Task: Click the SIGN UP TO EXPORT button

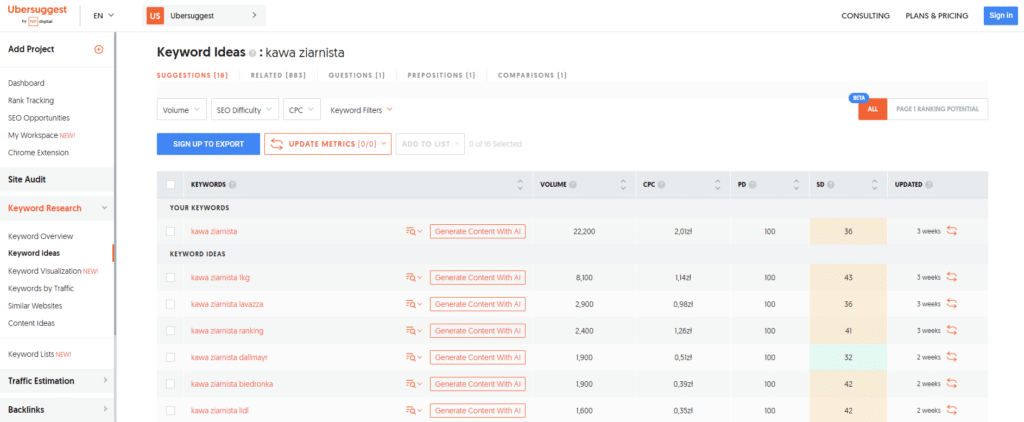Action: point(208,144)
